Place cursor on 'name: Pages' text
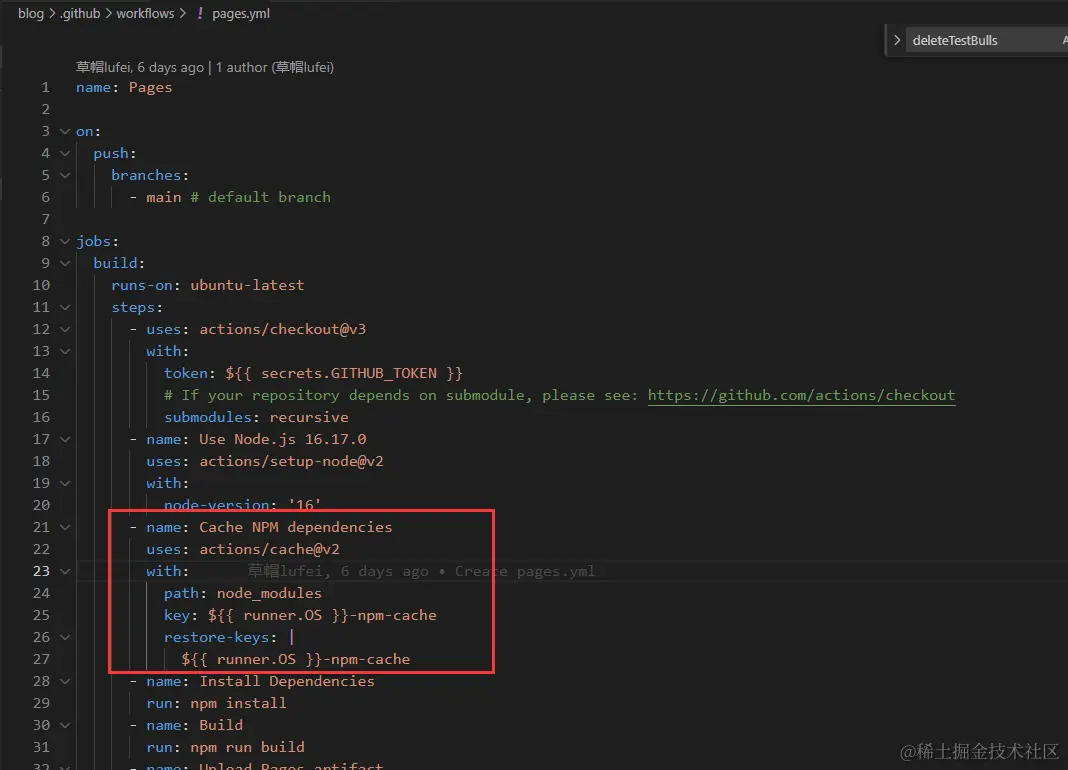The width and height of the screenshot is (1068, 770). pos(124,87)
